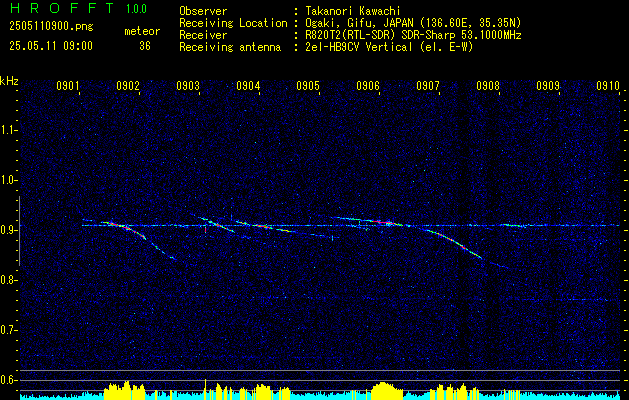Click the yellow power histogram below 0902
The image size is (629, 400).
pos(124,390)
